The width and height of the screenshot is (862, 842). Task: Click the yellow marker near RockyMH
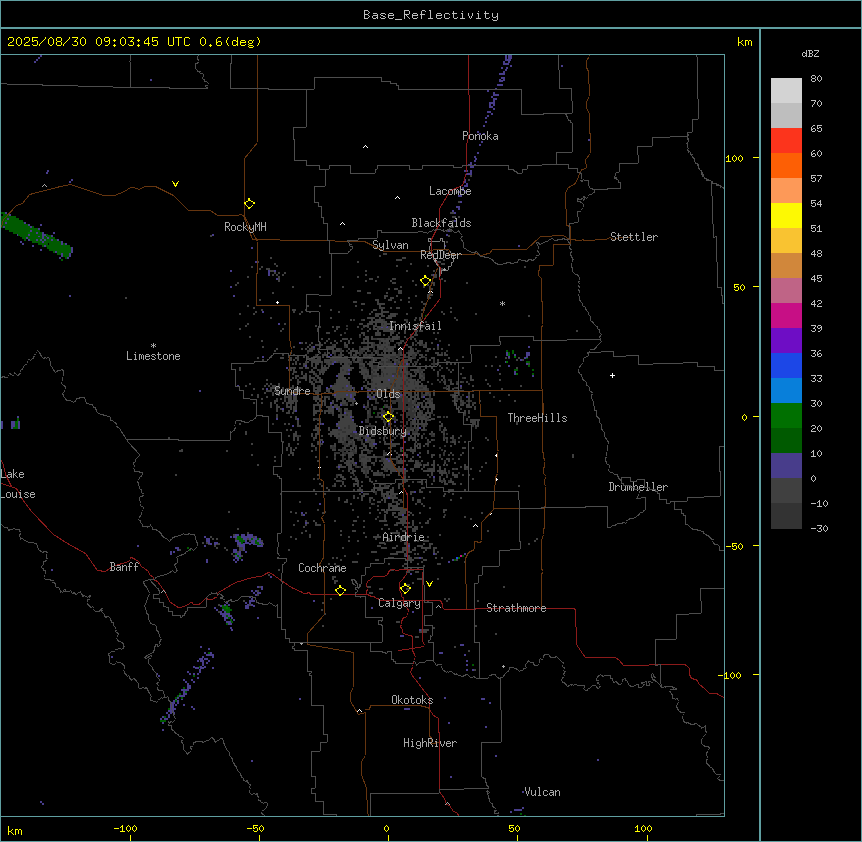tap(249, 204)
